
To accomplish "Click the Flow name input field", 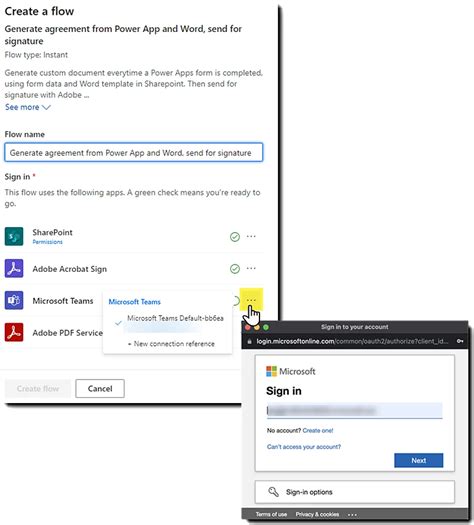I will (134, 153).
